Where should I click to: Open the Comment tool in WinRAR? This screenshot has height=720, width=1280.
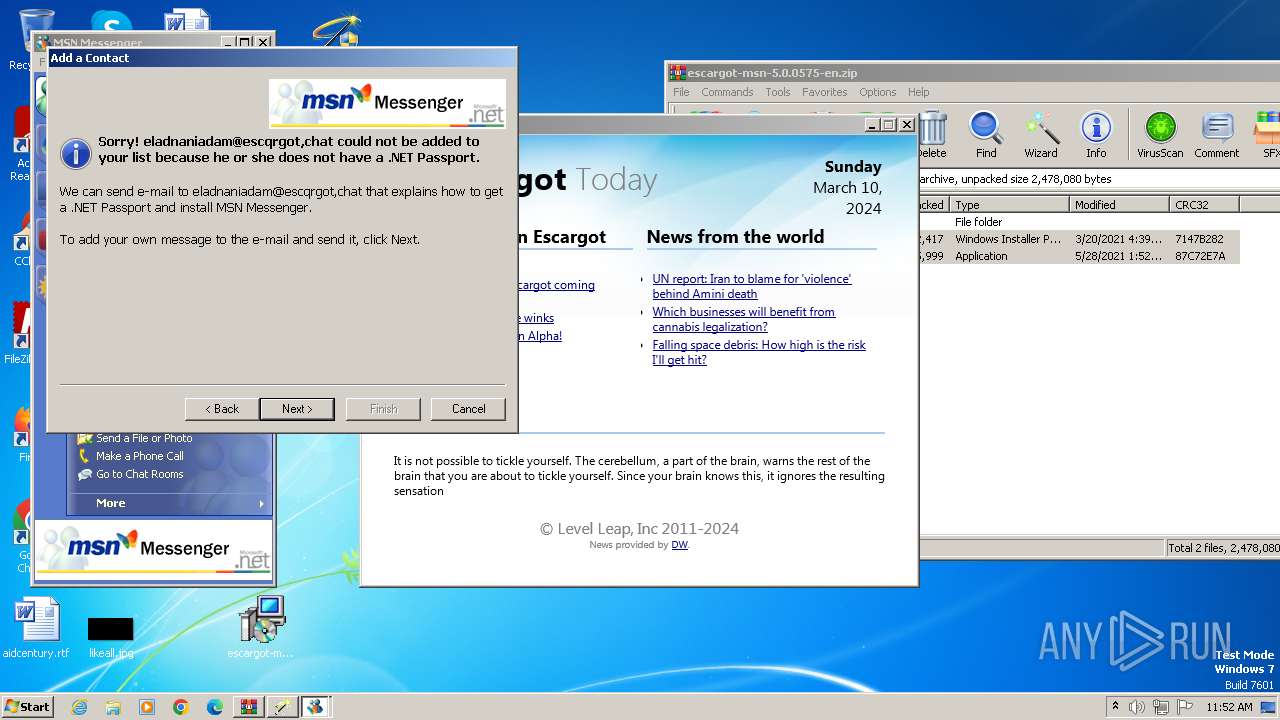click(1216, 135)
